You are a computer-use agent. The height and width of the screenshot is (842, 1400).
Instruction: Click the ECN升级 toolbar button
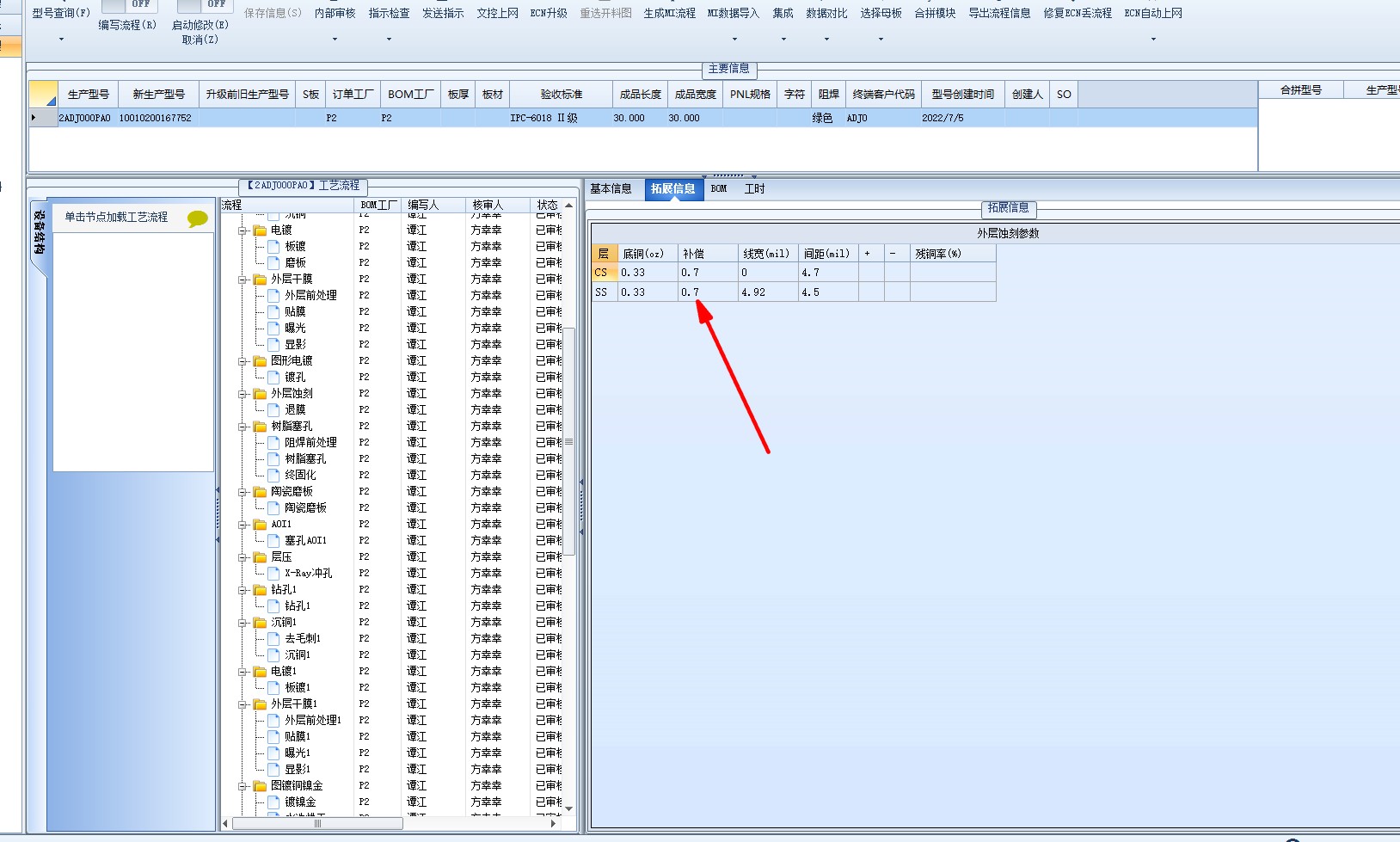click(x=549, y=14)
